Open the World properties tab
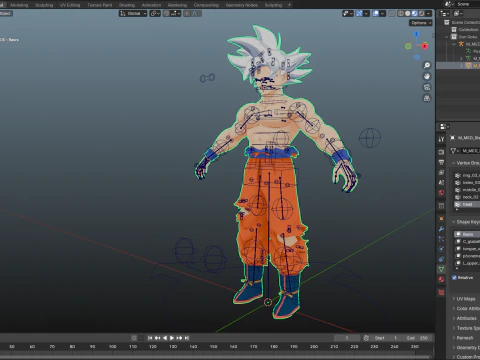 (x=441, y=193)
